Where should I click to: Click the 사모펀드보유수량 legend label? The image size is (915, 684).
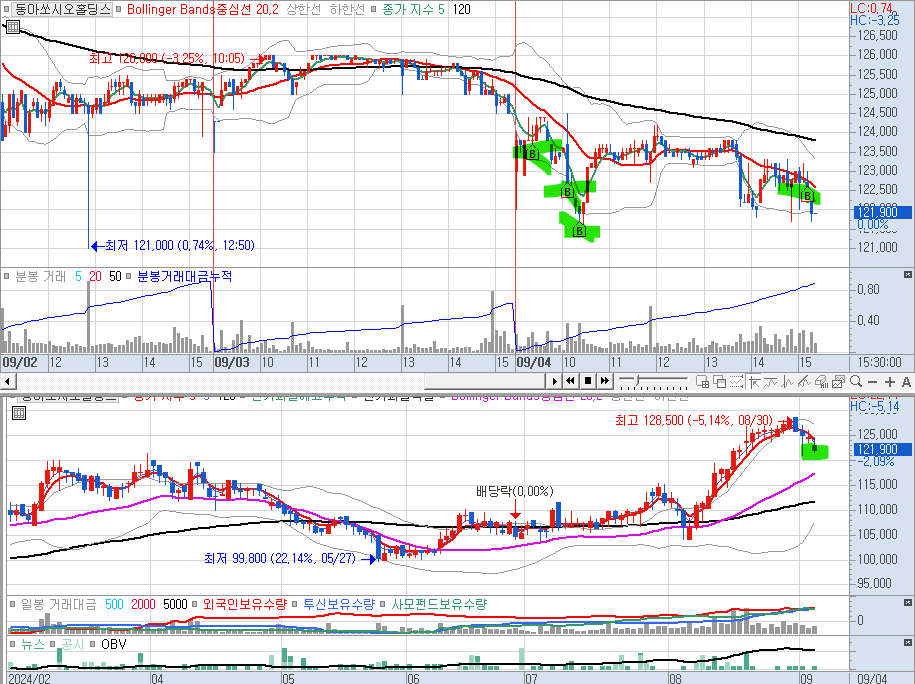point(439,604)
